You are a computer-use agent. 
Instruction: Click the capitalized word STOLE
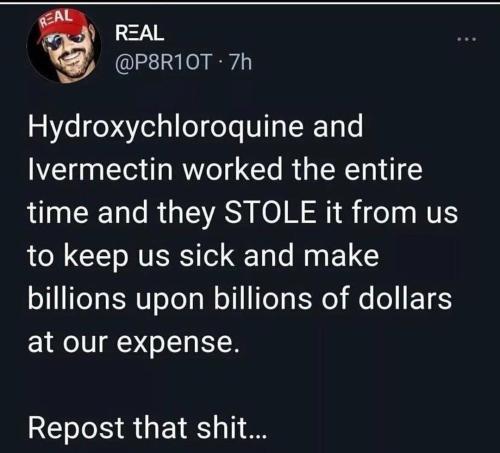coord(270,212)
